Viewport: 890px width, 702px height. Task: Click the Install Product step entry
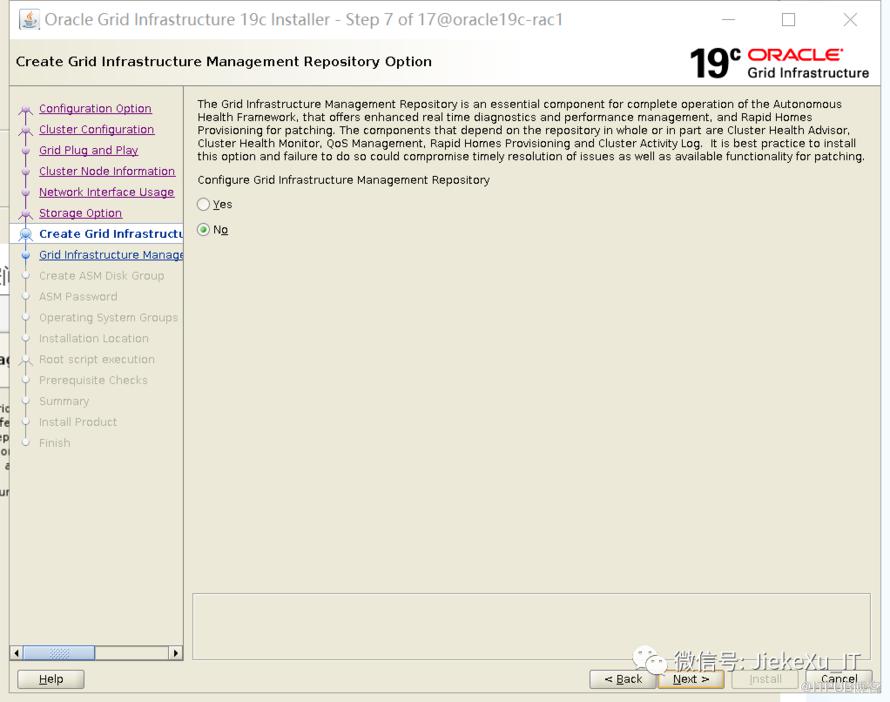[x=78, y=422]
